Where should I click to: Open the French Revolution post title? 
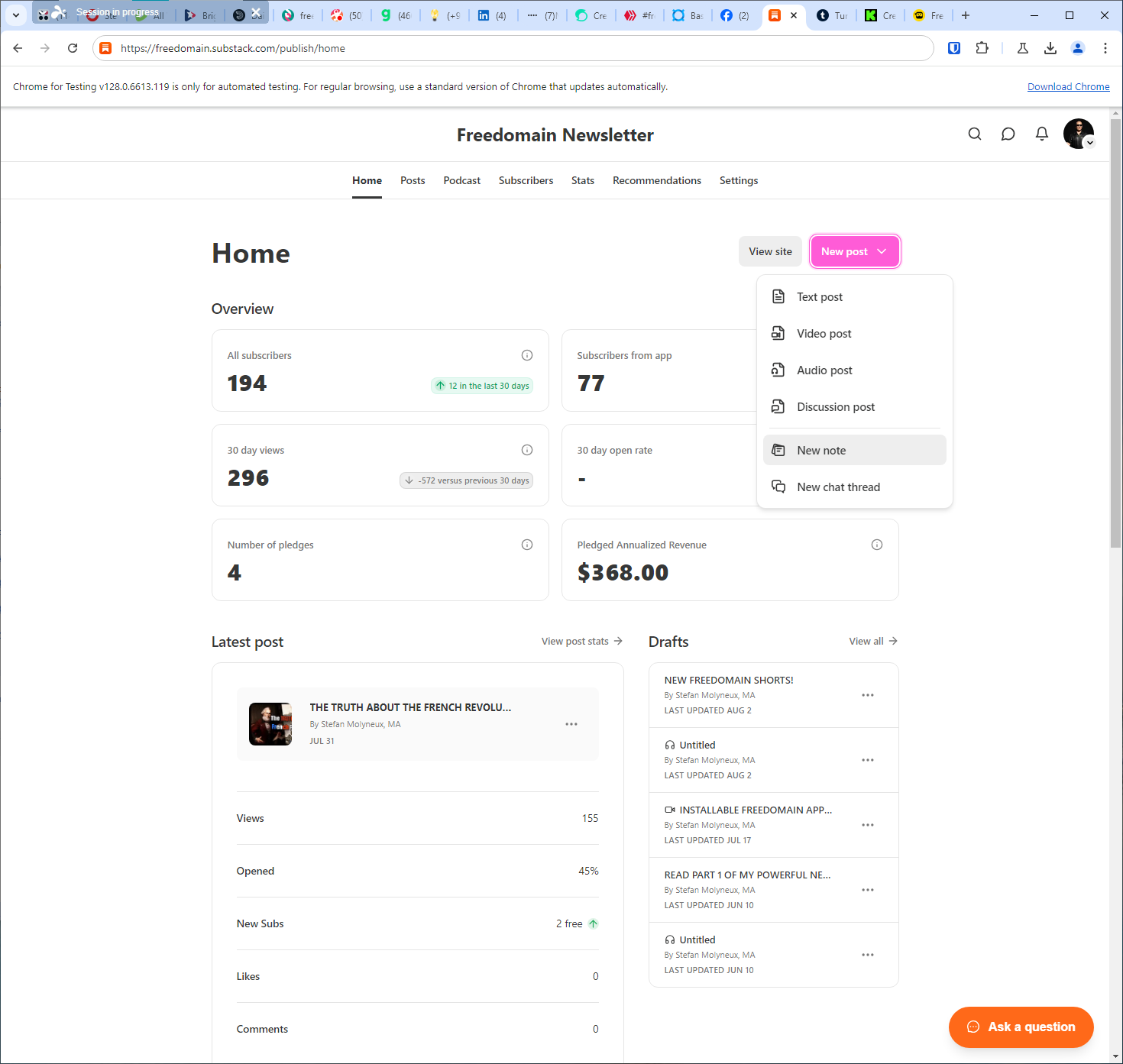coord(410,707)
